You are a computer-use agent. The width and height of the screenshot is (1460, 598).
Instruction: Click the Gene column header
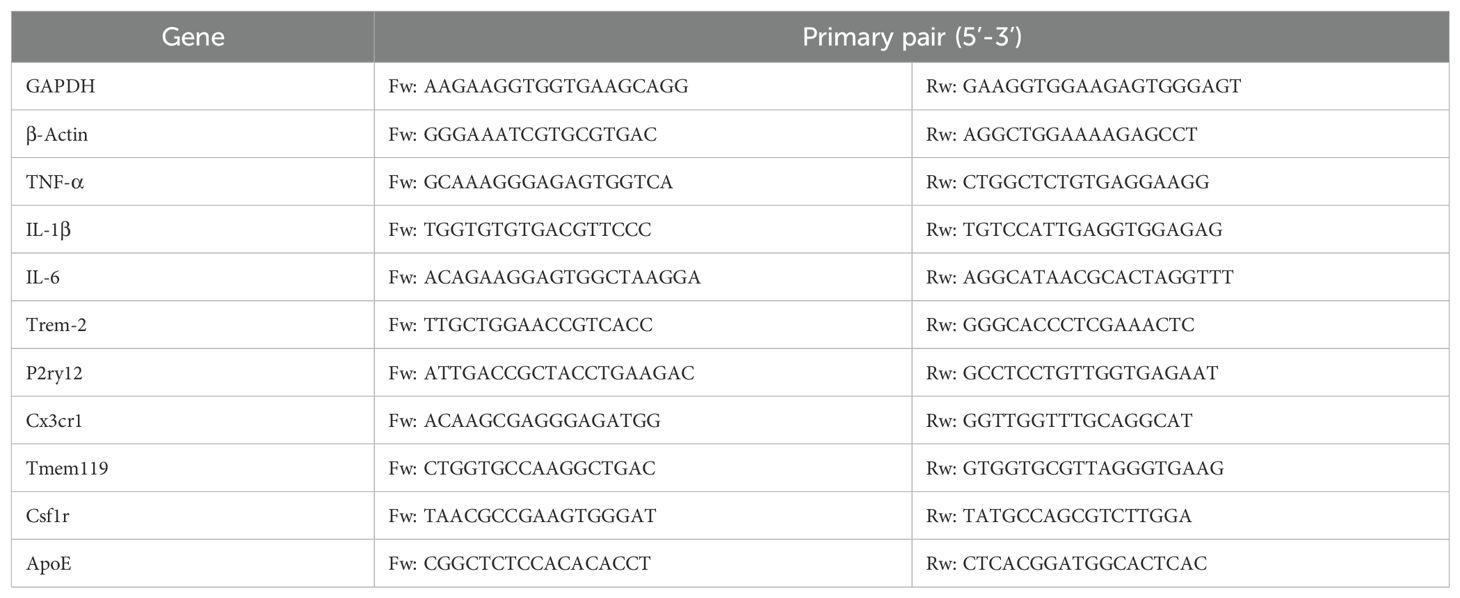click(x=193, y=38)
